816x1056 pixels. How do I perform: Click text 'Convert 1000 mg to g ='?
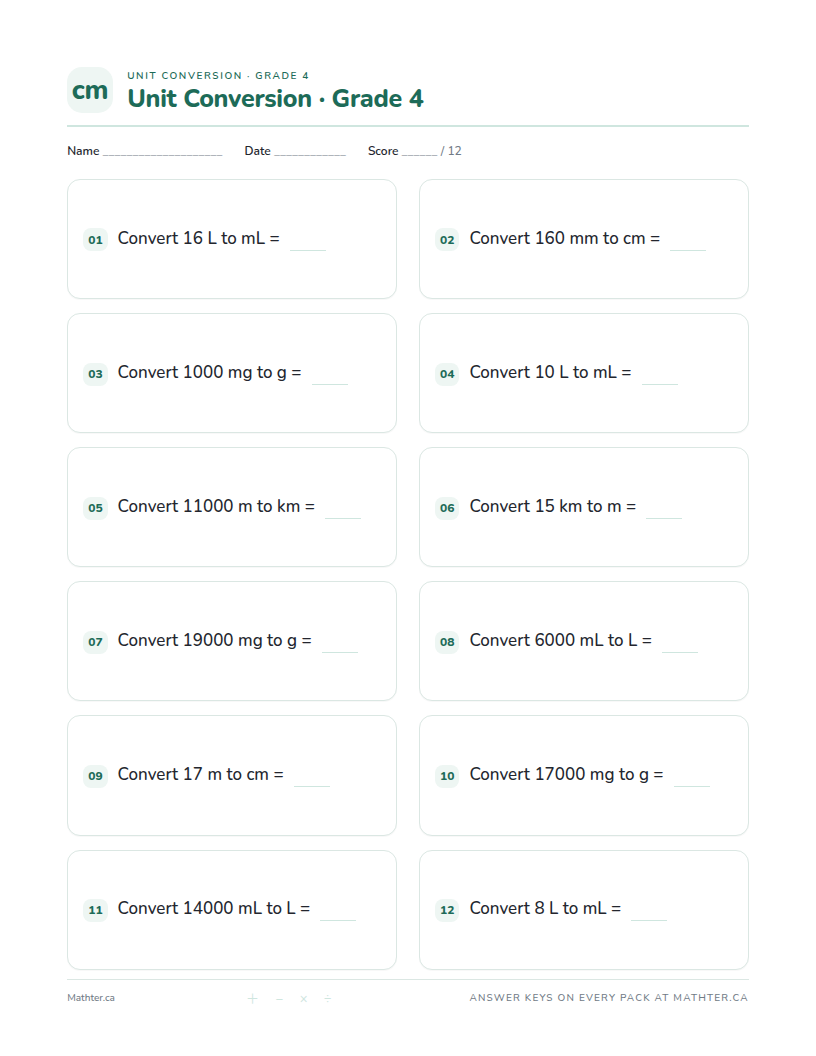click(209, 372)
